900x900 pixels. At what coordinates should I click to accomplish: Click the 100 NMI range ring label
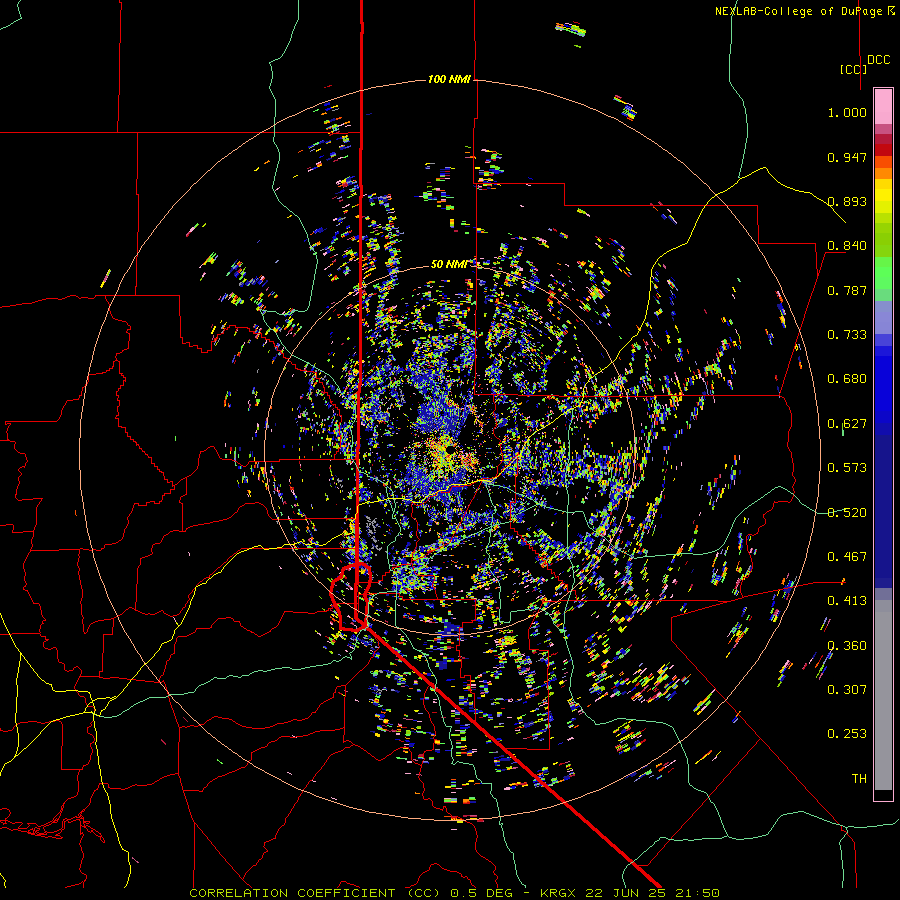point(449,79)
